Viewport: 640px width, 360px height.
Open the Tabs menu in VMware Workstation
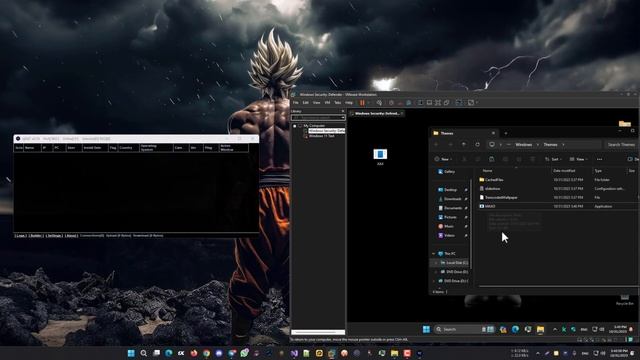pos(338,103)
